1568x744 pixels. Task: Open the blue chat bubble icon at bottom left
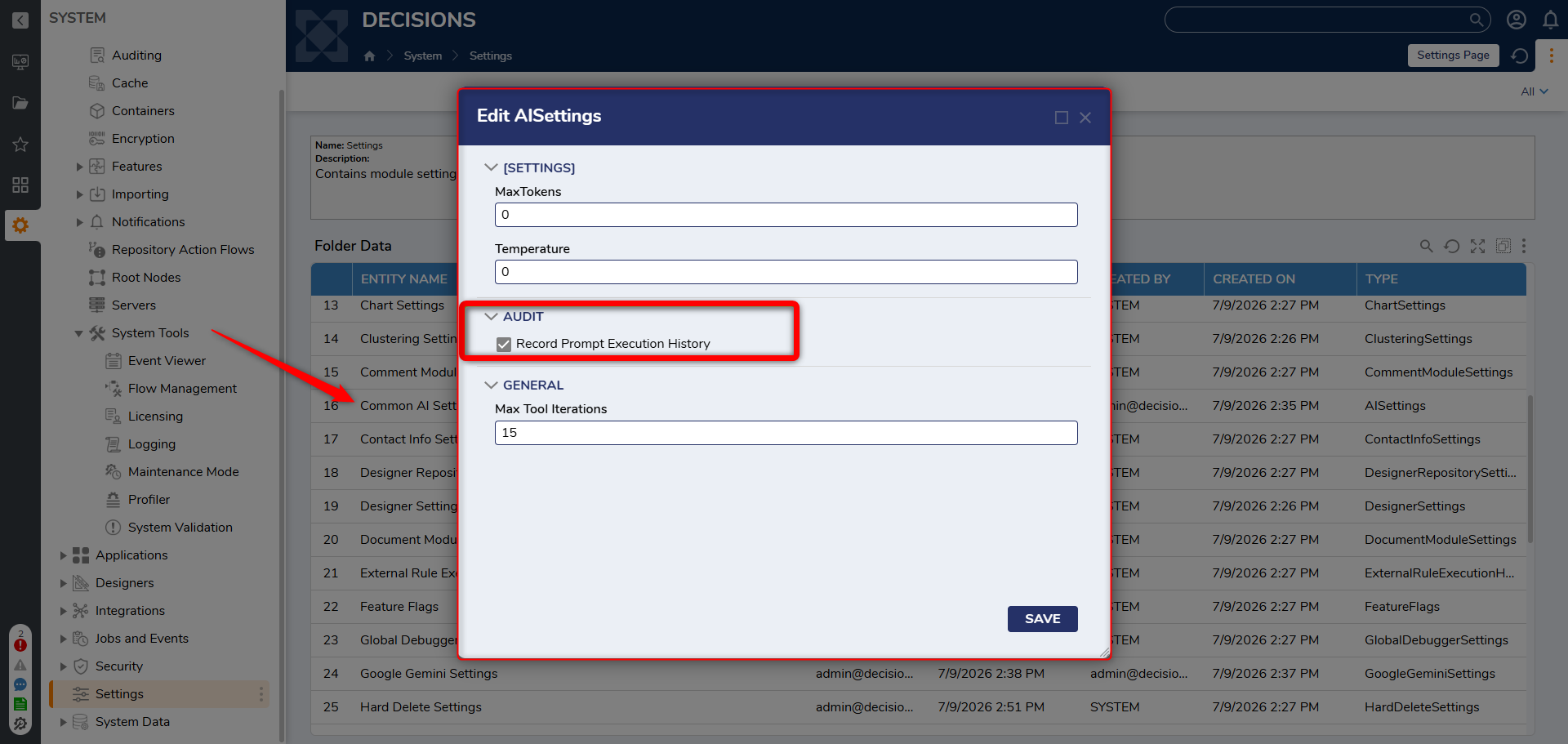(x=20, y=684)
